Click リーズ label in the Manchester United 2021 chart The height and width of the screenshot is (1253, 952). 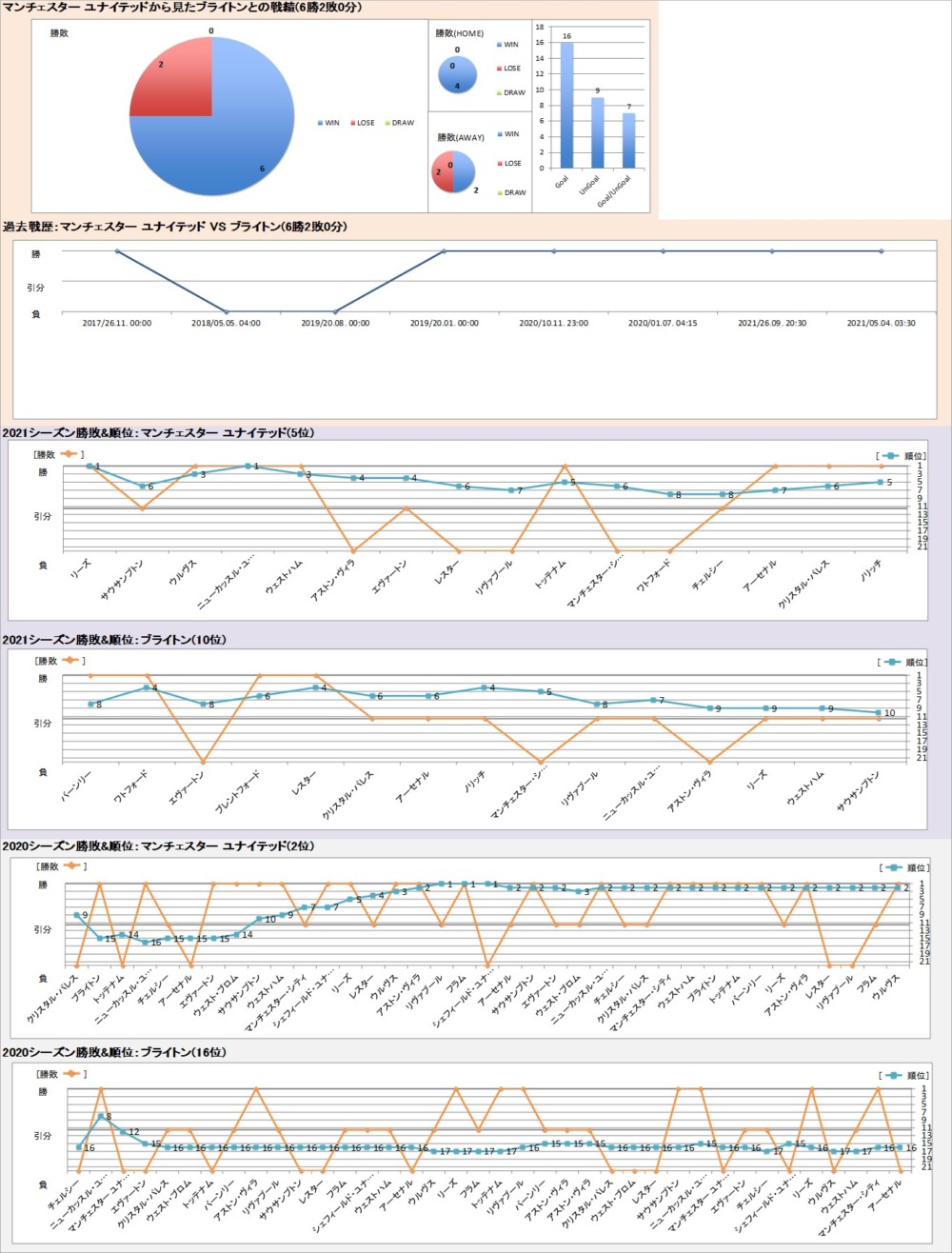[81, 569]
